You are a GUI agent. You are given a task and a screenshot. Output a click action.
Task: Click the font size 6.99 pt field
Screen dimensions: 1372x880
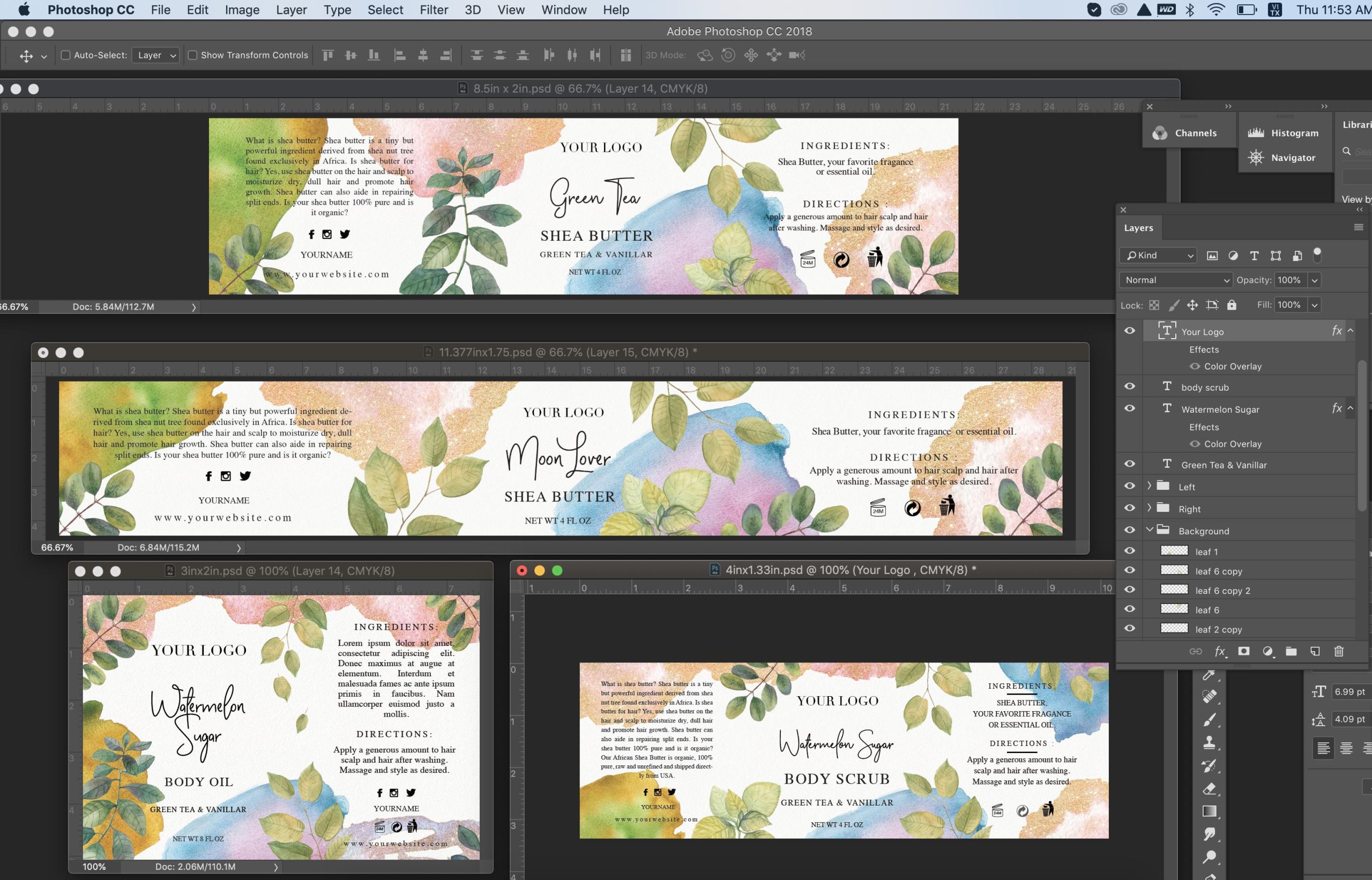[1351, 692]
